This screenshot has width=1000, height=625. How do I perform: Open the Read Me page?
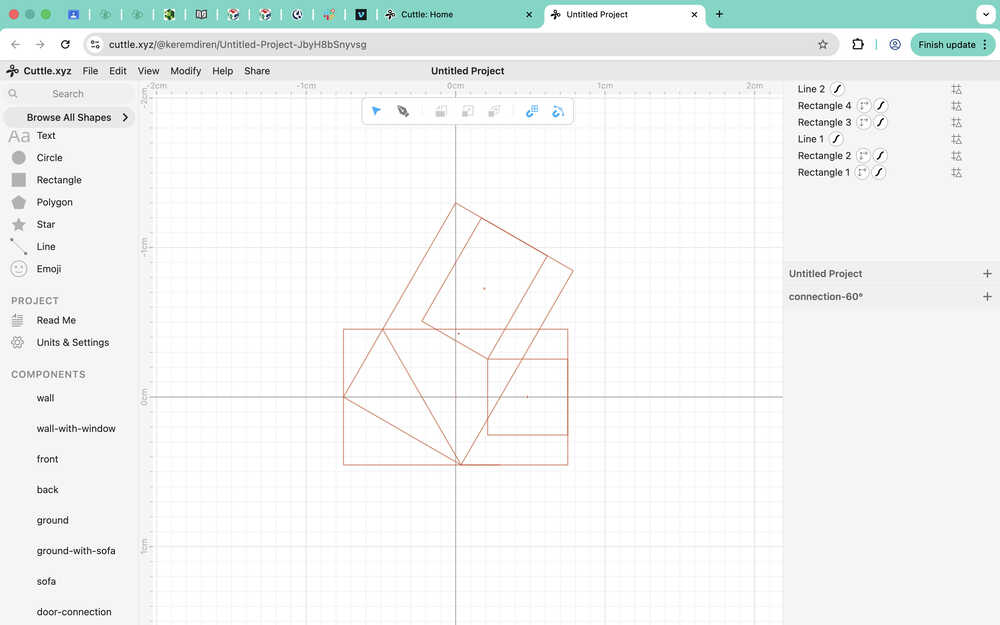click(56, 320)
